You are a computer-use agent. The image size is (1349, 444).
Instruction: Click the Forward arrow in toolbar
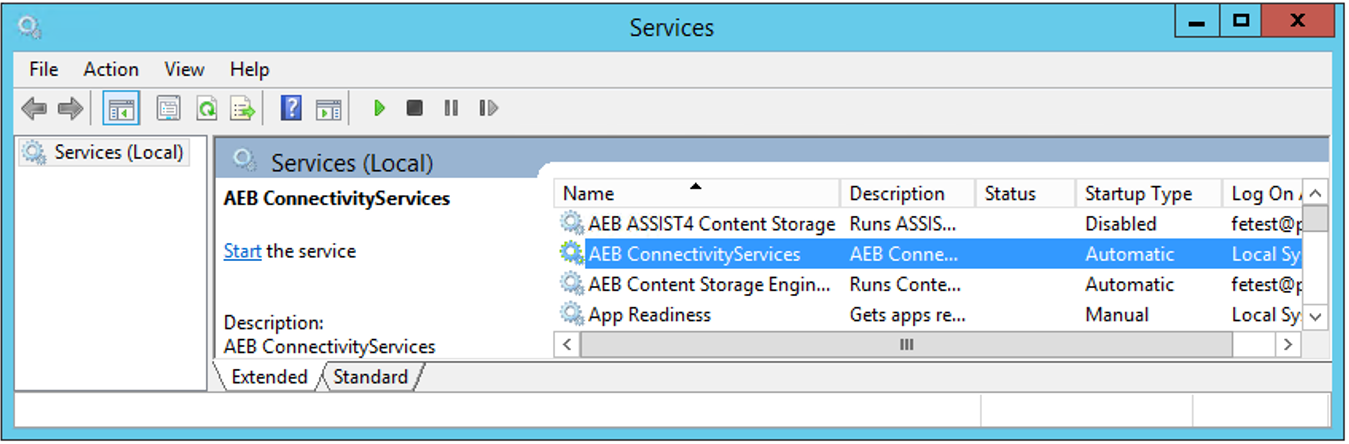70,108
